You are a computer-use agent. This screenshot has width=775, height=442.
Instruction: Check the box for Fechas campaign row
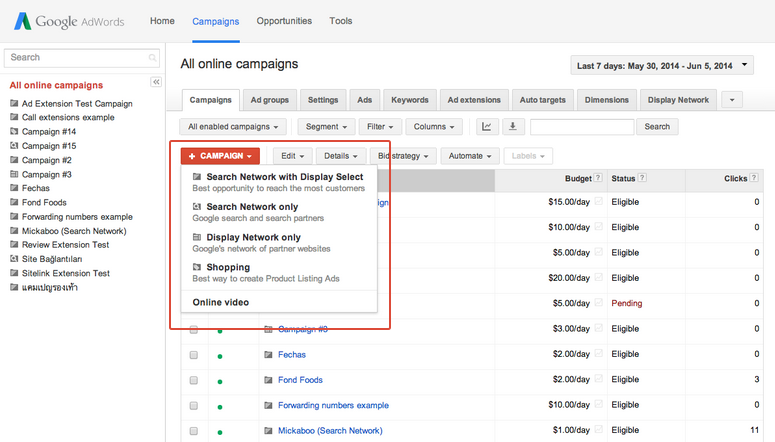(194, 355)
